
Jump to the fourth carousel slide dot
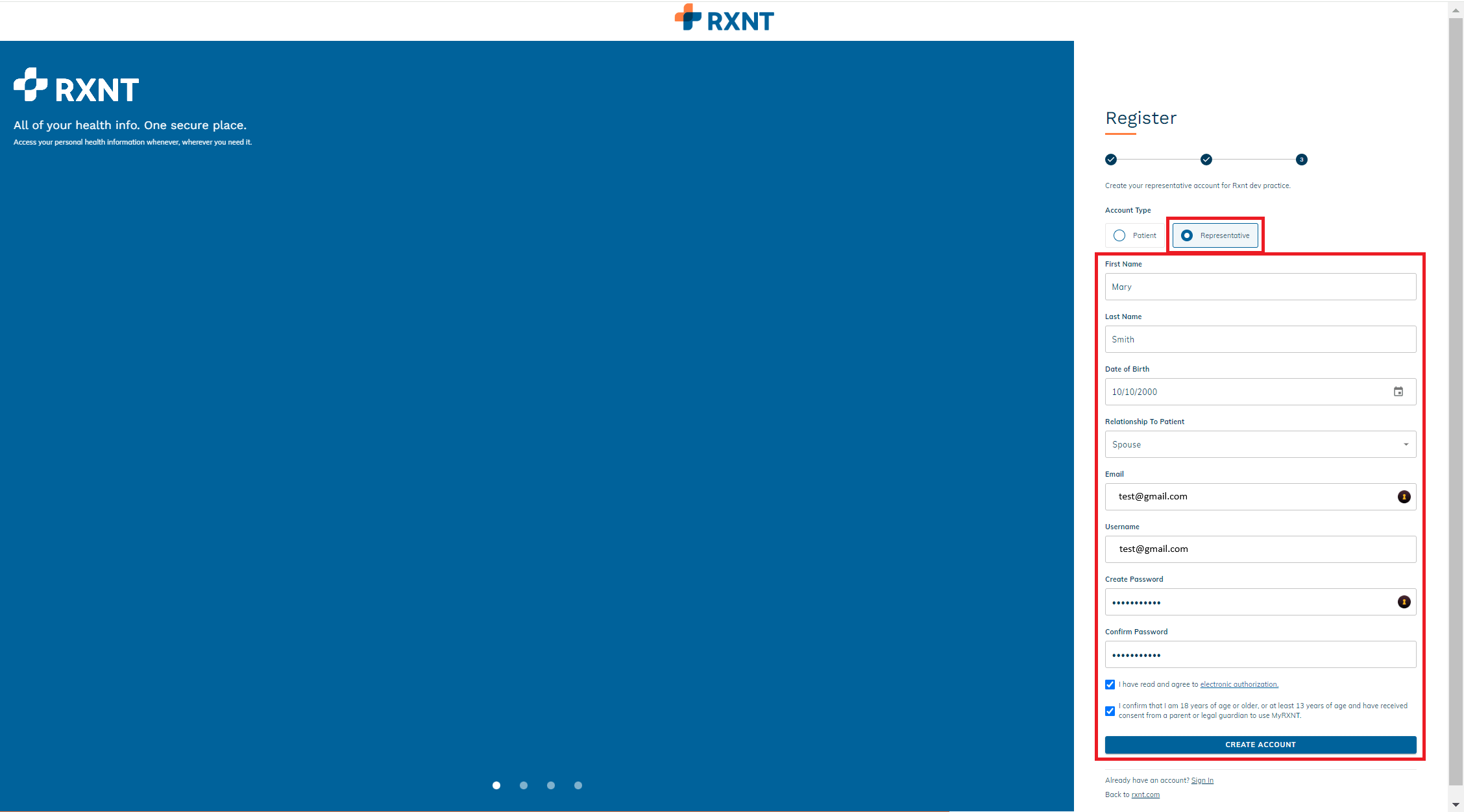pos(578,785)
